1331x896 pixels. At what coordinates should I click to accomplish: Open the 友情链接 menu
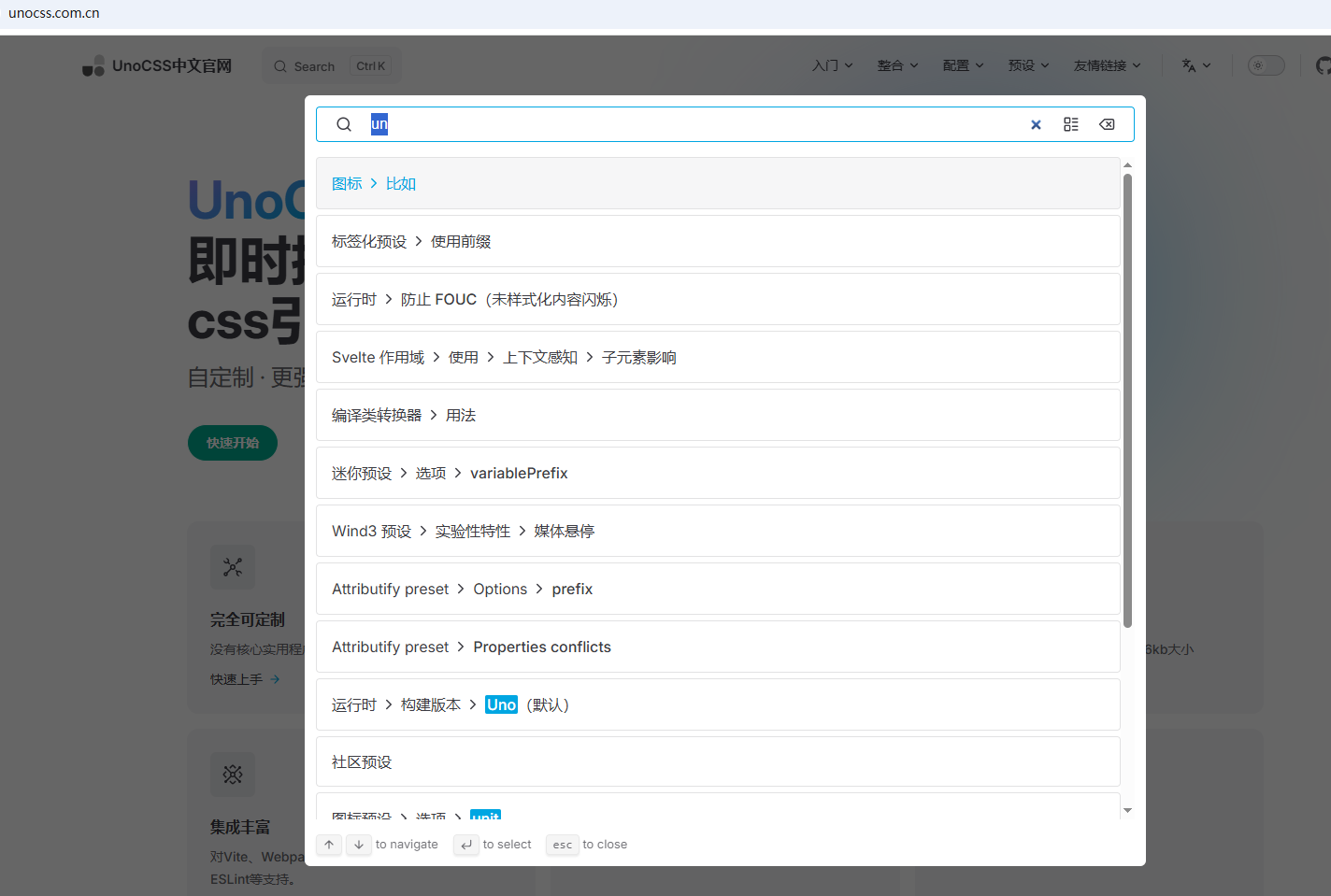[x=1108, y=65]
